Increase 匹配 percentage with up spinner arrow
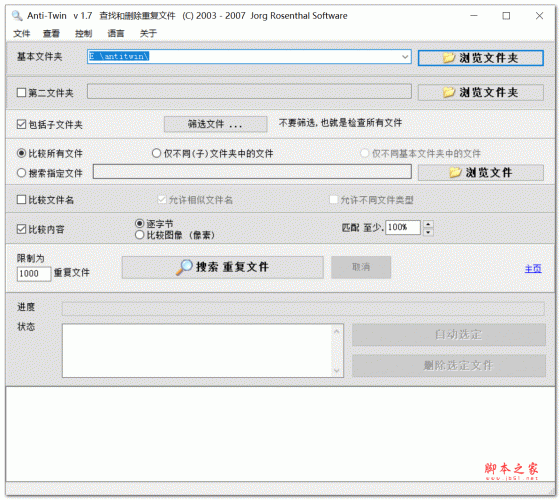This screenshot has width=560, height=500. coord(428,224)
